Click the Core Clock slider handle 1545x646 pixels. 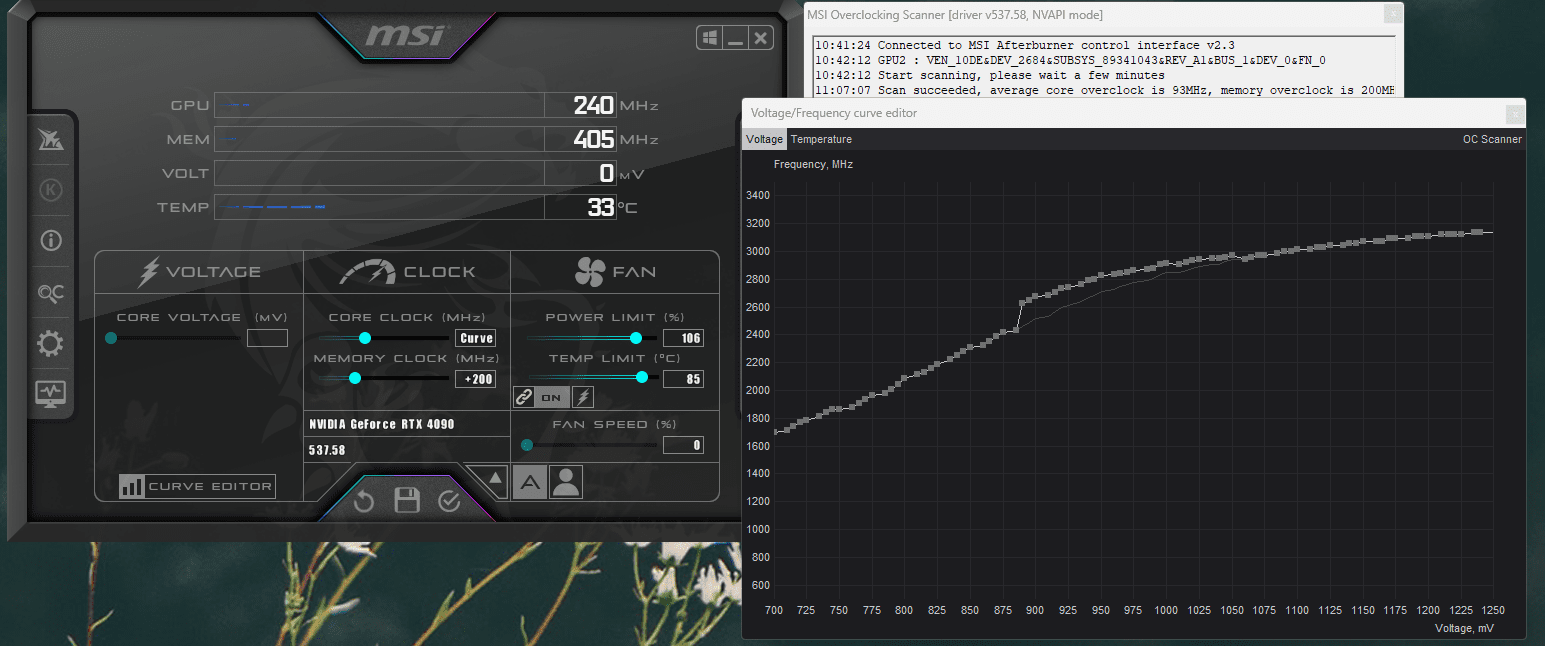tap(365, 338)
